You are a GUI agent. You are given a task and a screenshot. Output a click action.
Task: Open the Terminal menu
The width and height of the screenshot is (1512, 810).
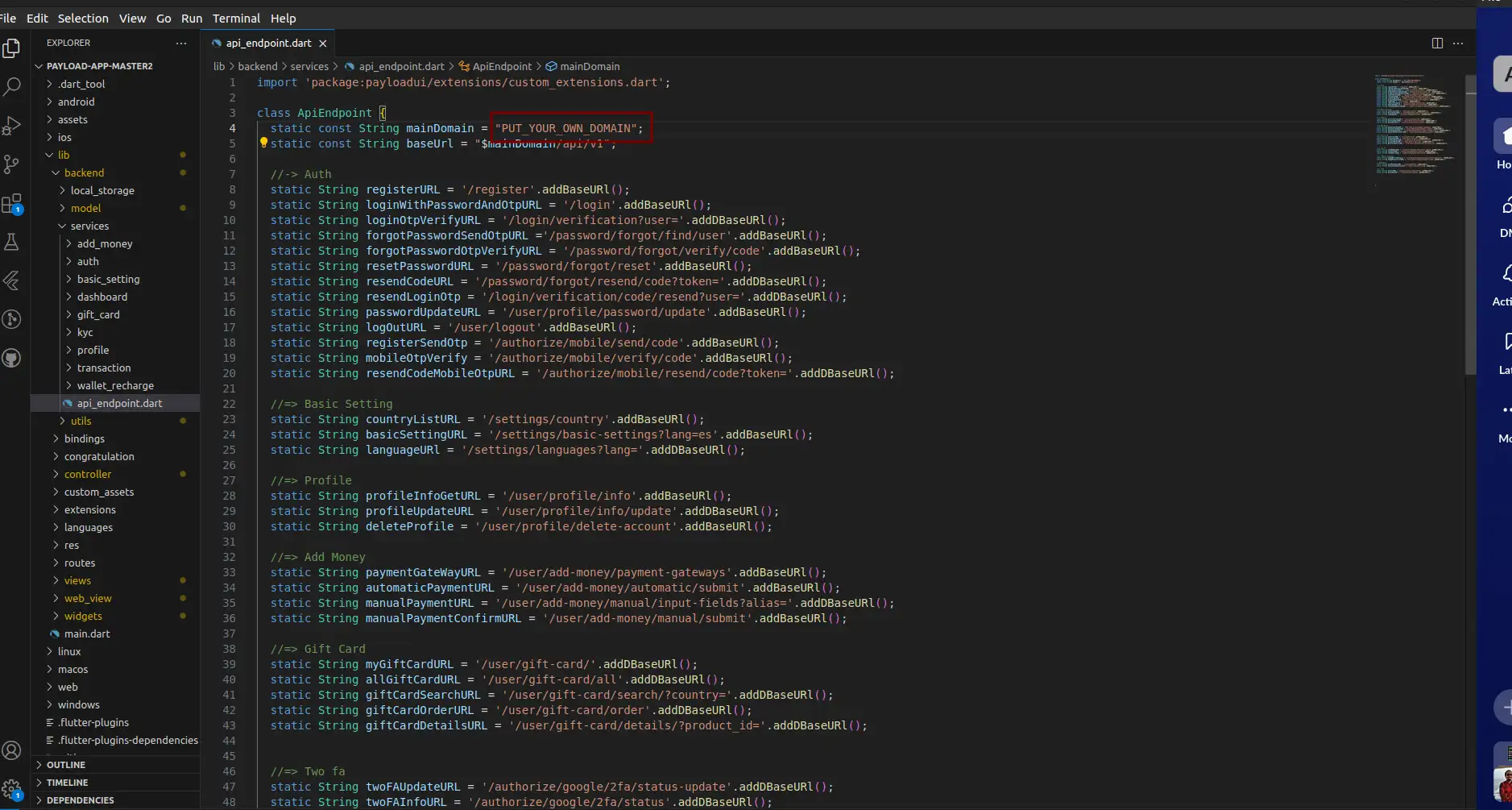click(236, 18)
